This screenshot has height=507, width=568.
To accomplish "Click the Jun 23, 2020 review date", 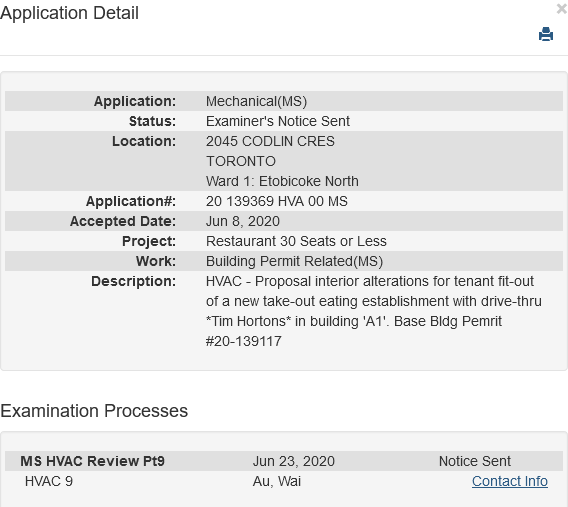I will pos(293,461).
